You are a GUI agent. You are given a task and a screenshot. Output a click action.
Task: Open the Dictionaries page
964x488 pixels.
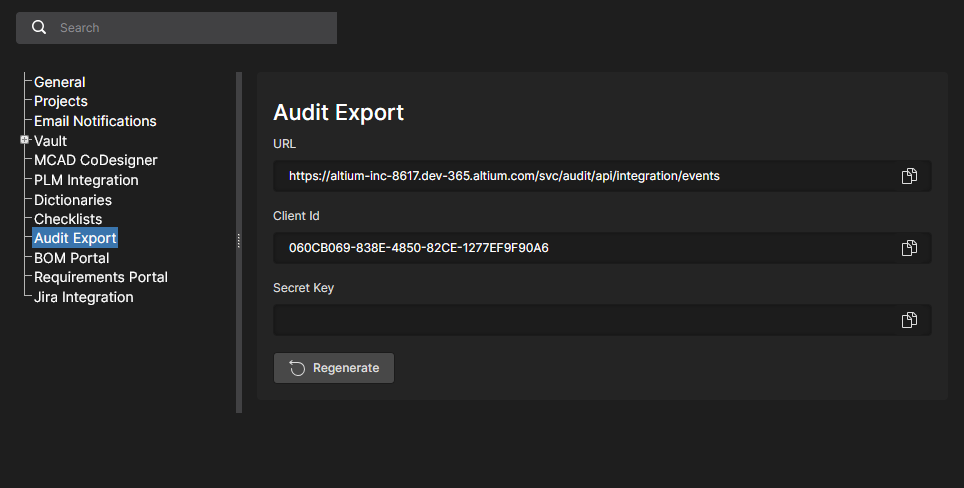coord(73,200)
